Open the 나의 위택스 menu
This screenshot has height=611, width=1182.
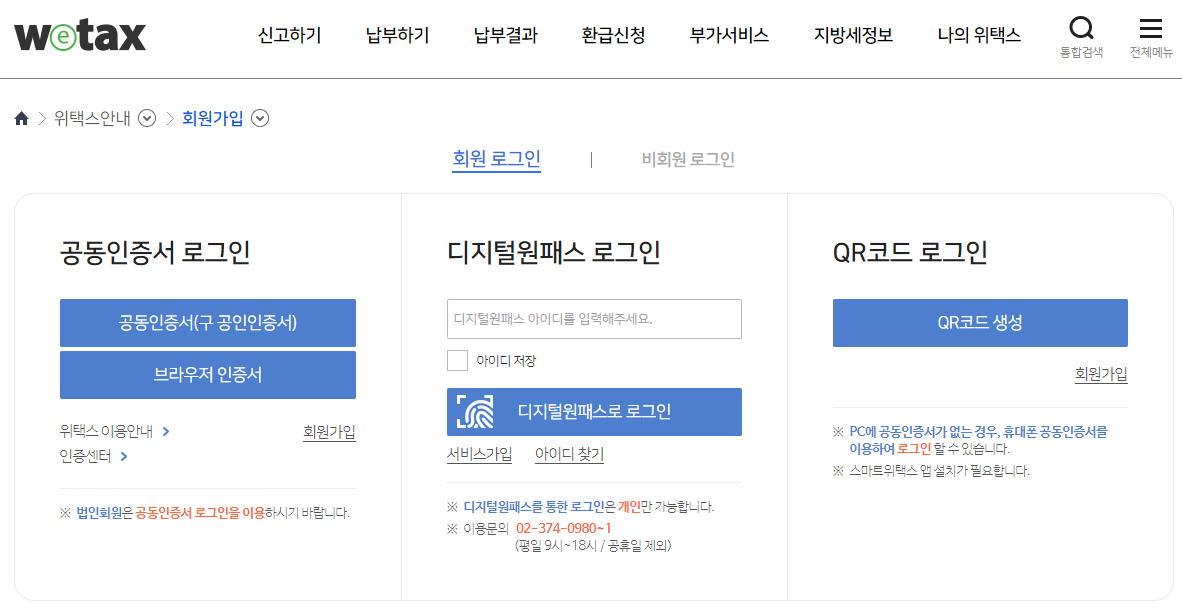tap(979, 35)
